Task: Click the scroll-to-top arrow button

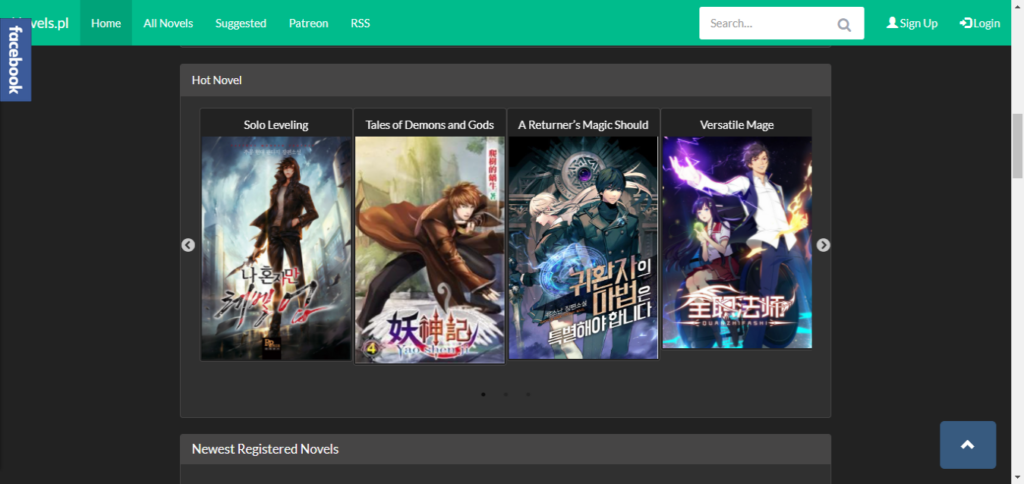Action: point(968,445)
